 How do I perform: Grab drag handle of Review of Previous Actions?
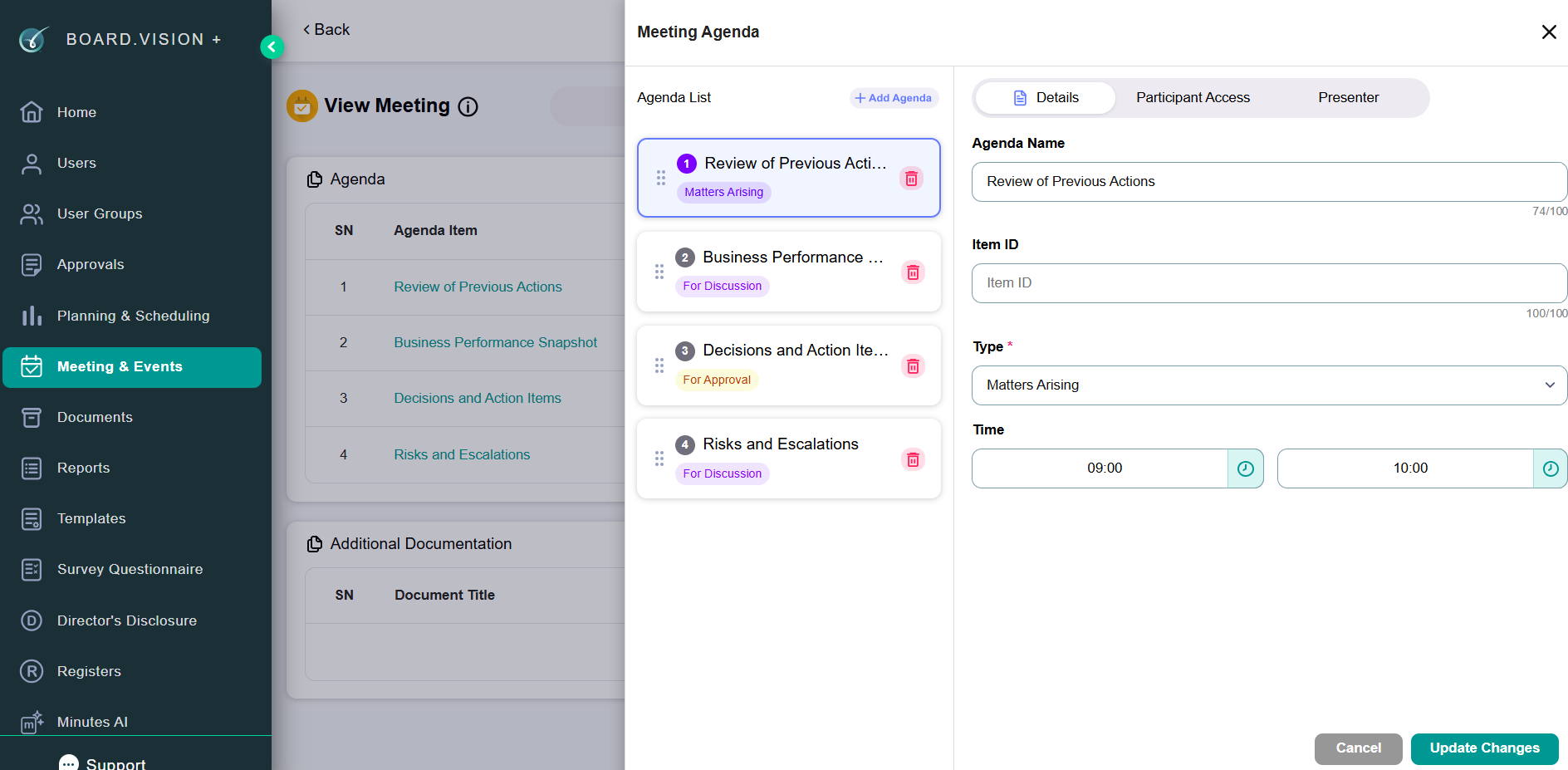coord(661,178)
